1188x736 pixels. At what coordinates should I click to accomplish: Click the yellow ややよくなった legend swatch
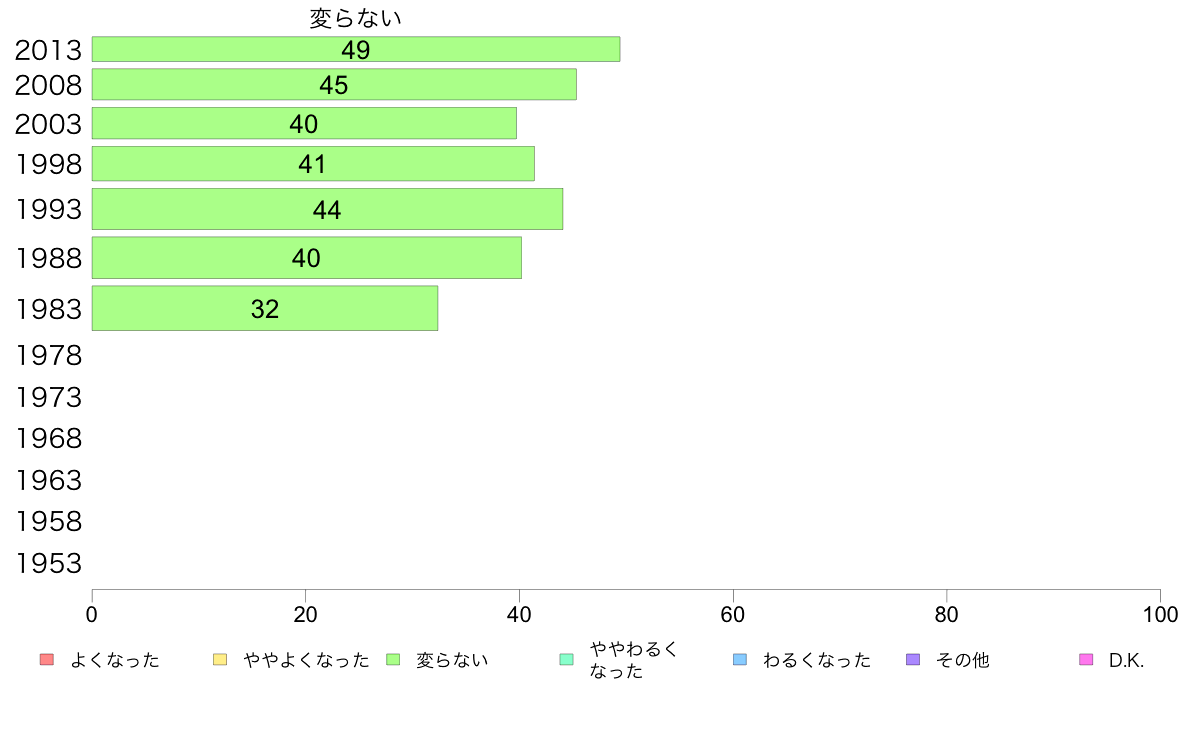coord(220,659)
